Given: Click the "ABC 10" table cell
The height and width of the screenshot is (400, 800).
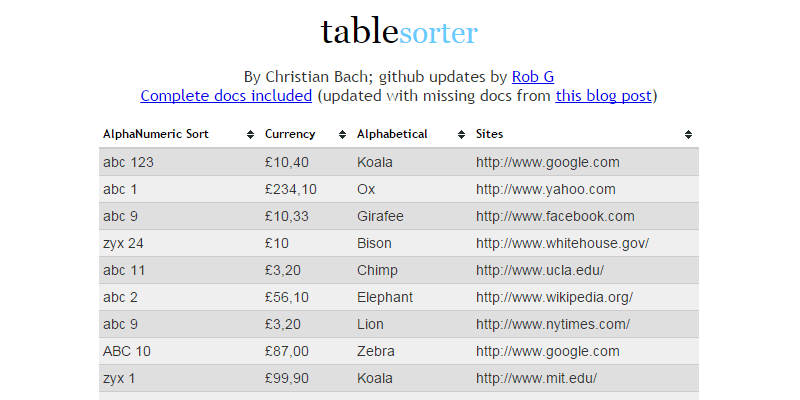Looking at the screenshot, I should (x=127, y=351).
